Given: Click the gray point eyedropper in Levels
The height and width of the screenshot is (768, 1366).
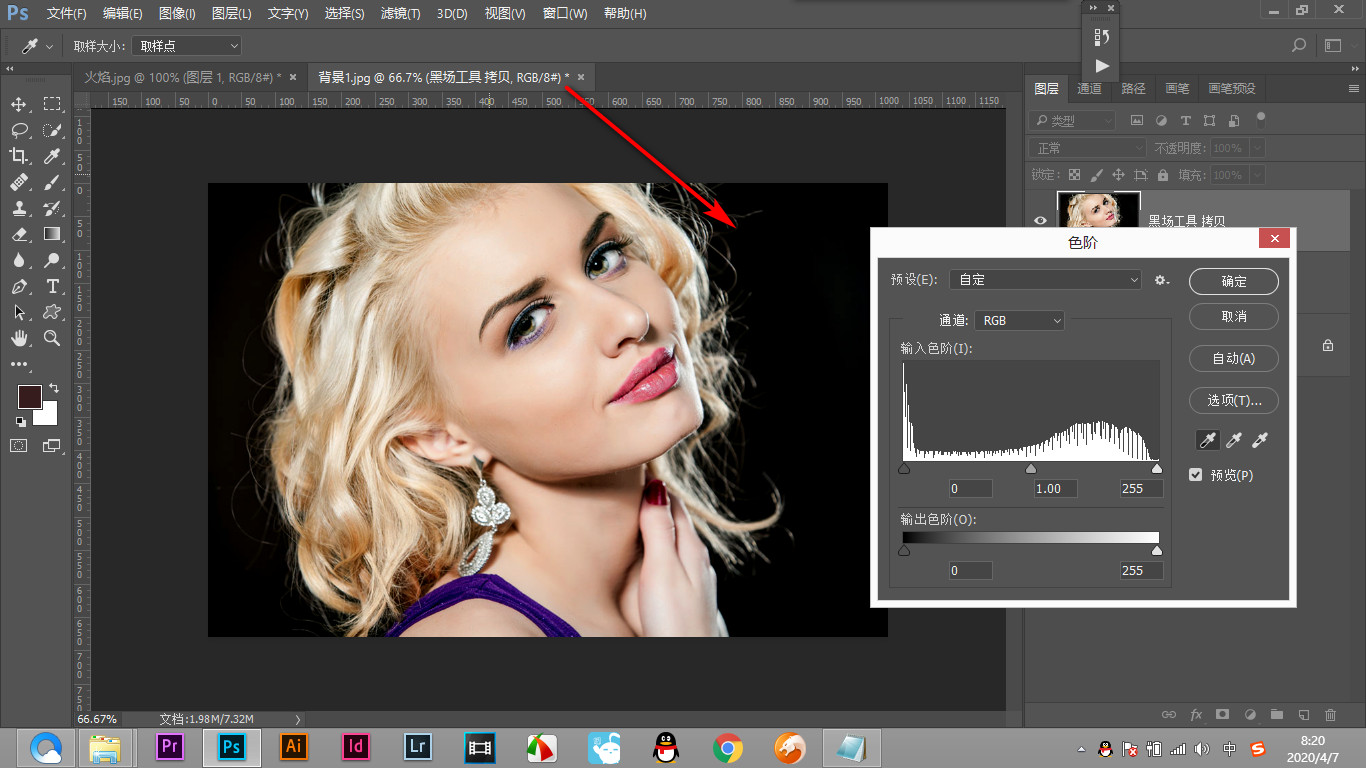Looking at the screenshot, I should 1234,440.
